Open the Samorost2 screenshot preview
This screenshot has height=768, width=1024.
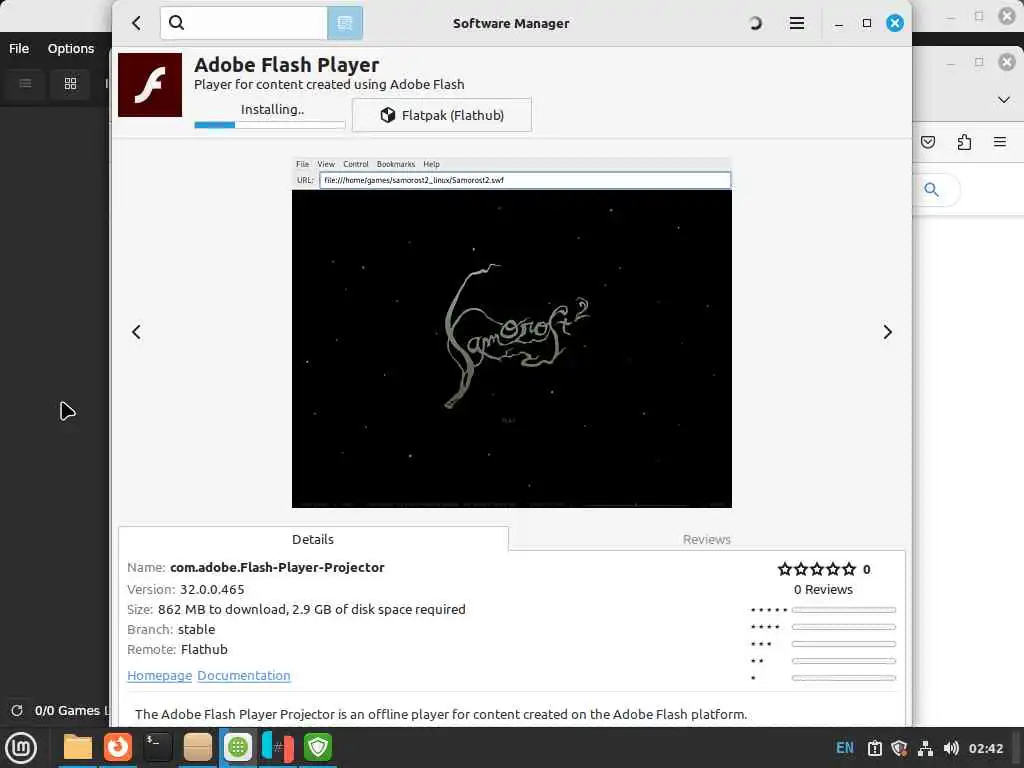click(511, 332)
